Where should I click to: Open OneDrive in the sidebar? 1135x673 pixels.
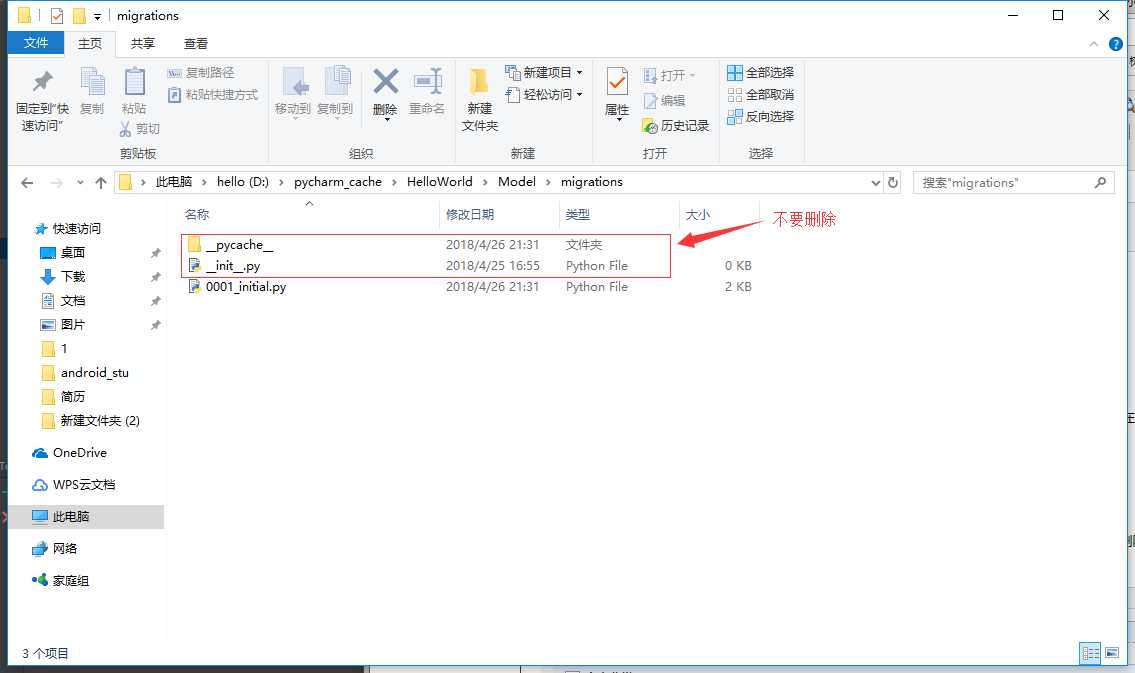point(70,453)
